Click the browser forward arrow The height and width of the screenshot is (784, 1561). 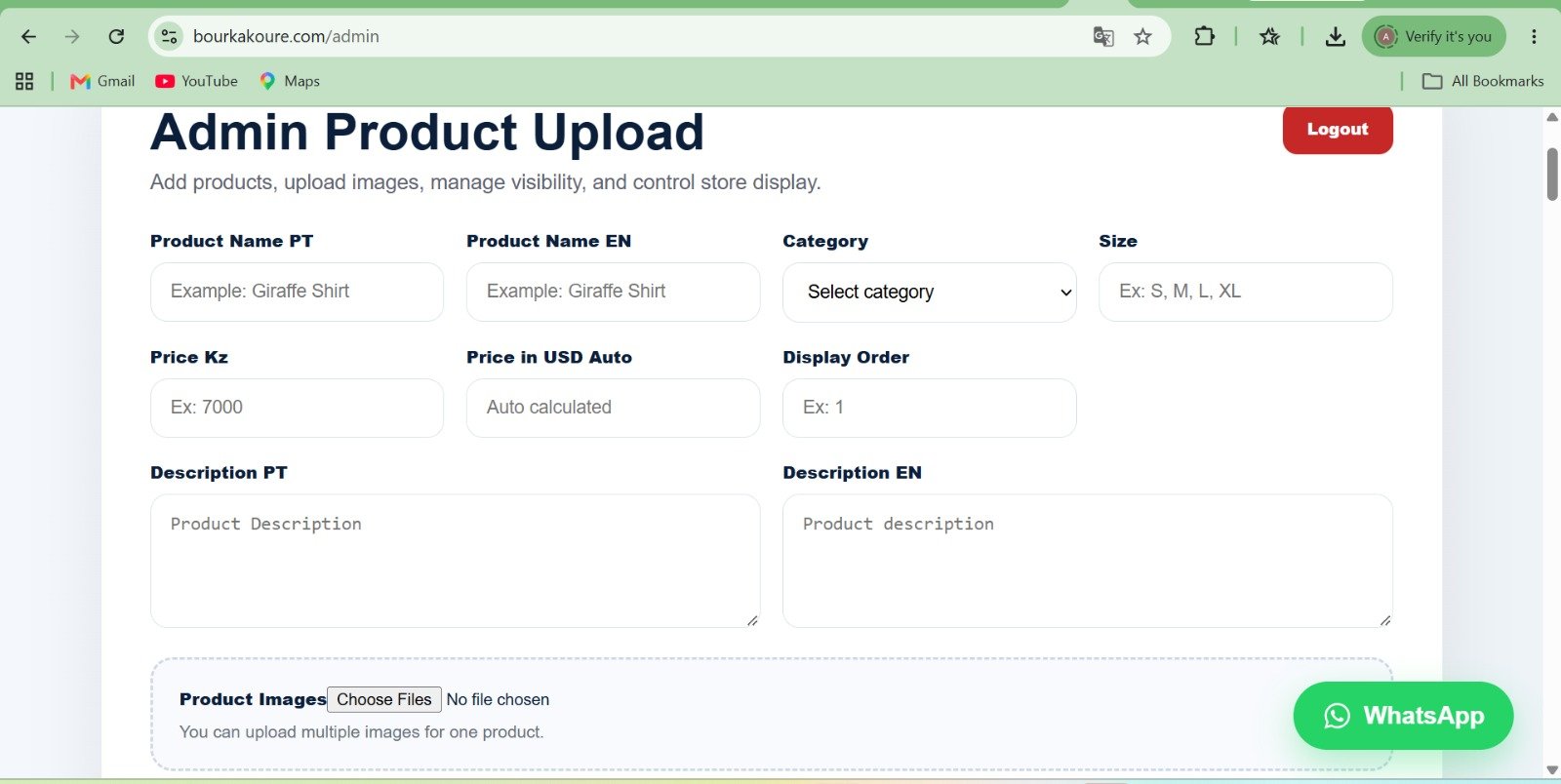[x=72, y=37]
